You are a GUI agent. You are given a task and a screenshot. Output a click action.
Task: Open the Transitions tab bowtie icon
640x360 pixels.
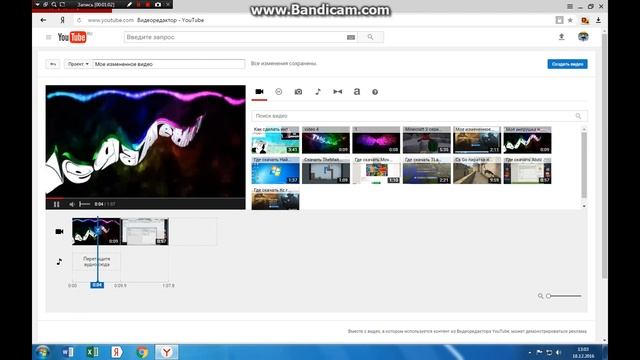[x=338, y=92]
